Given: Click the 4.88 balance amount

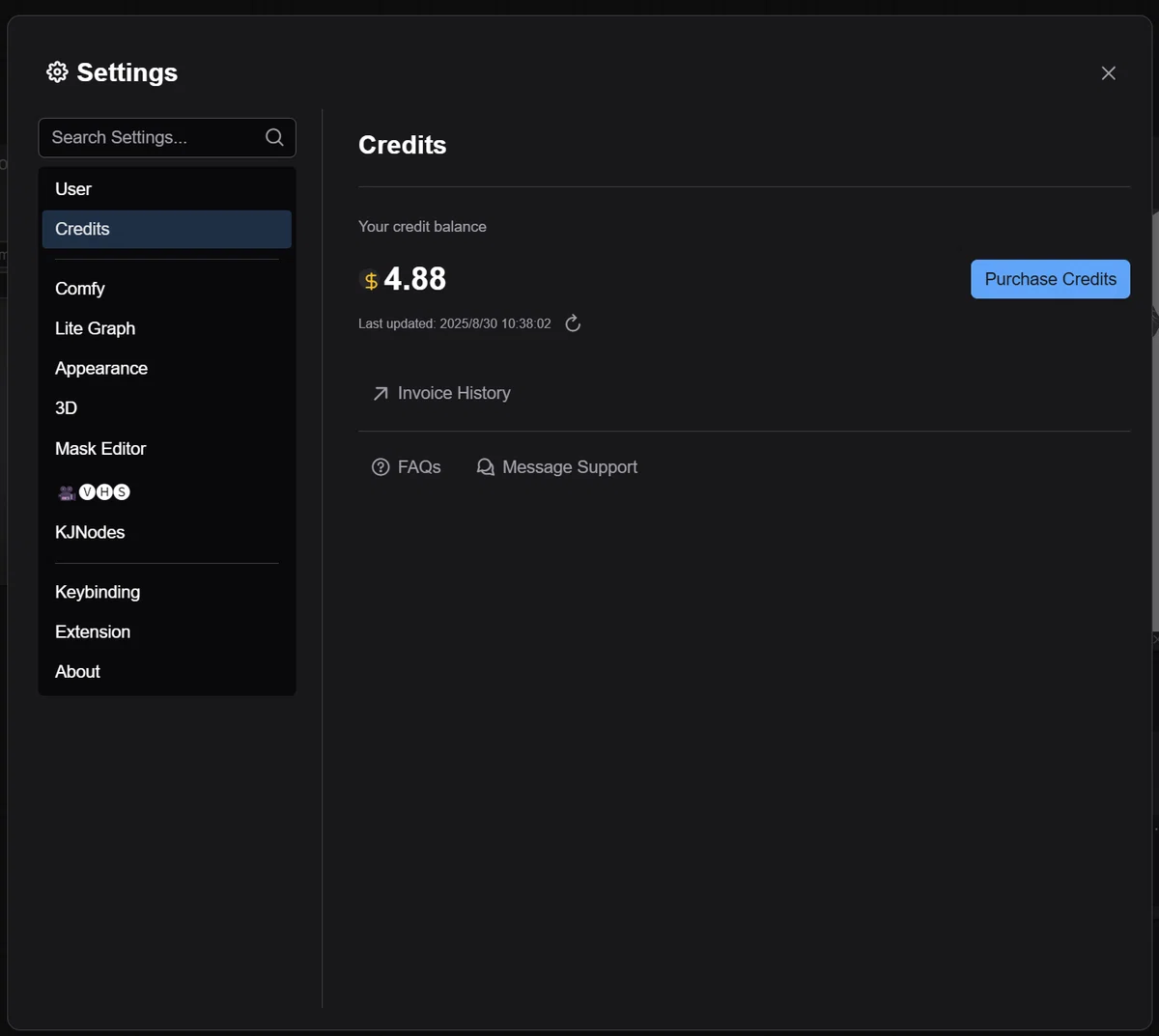Looking at the screenshot, I should click(415, 279).
